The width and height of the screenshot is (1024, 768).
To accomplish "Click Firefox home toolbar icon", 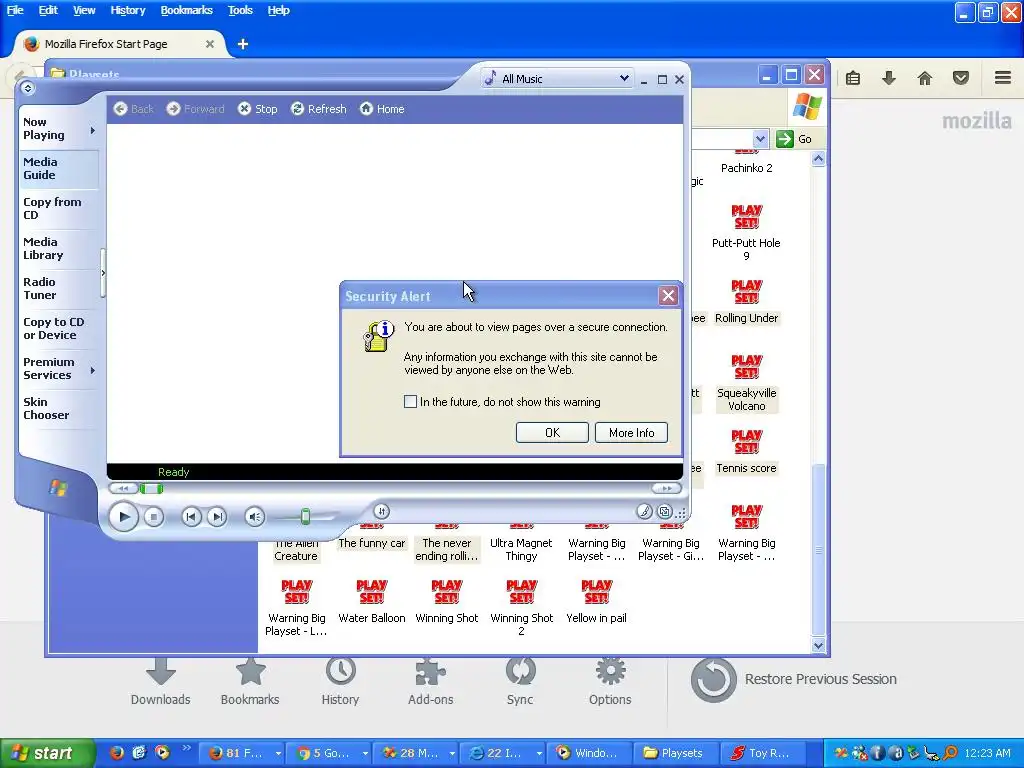I will 925,78.
